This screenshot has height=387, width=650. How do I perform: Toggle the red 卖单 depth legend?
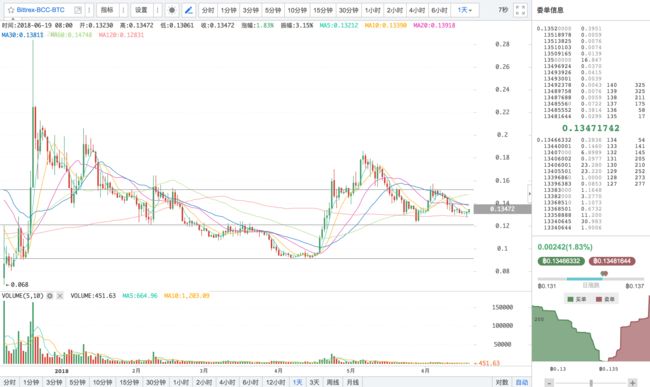click(605, 299)
